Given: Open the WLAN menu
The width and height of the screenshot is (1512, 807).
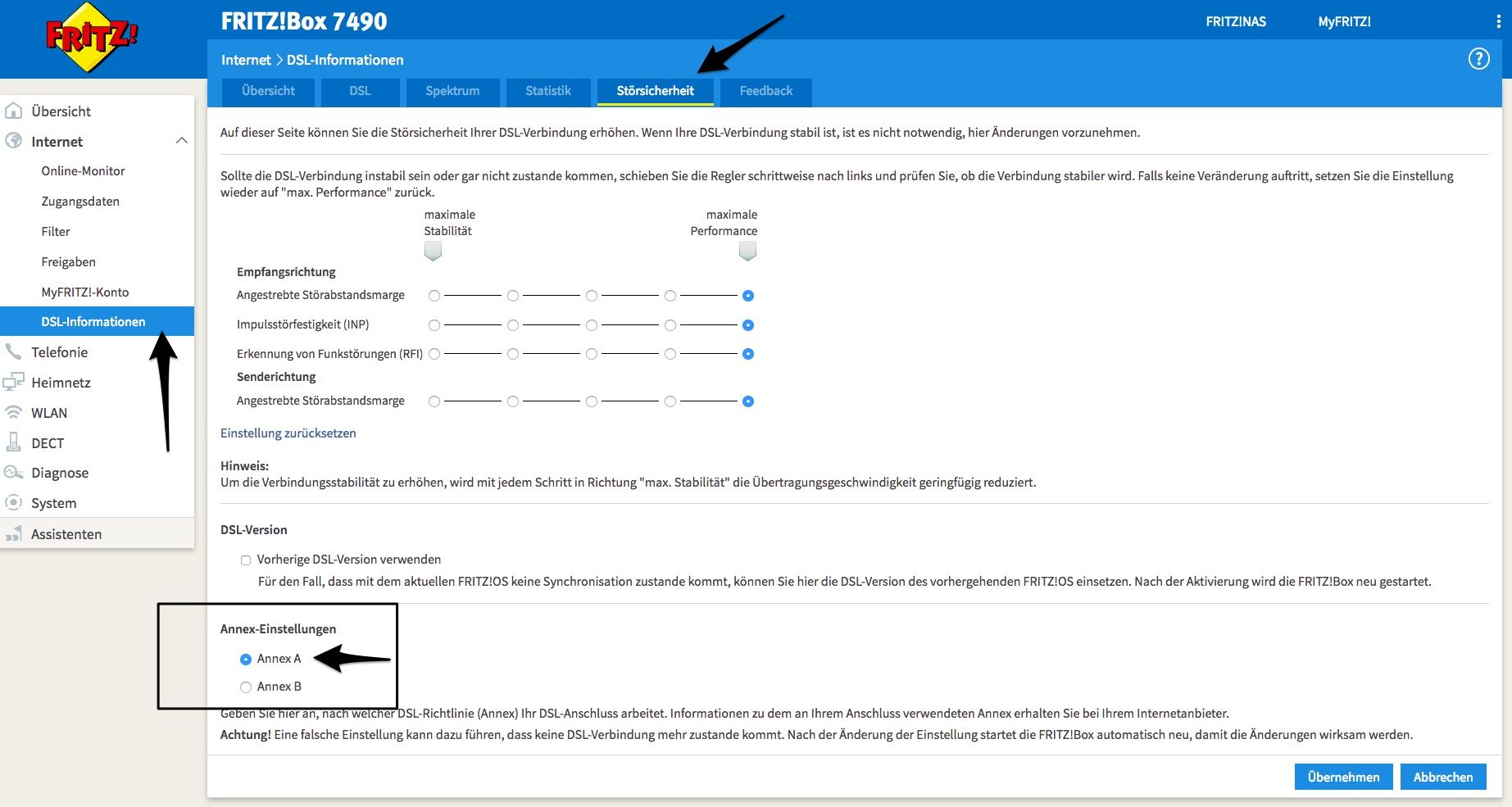Looking at the screenshot, I should (x=49, y=413).
